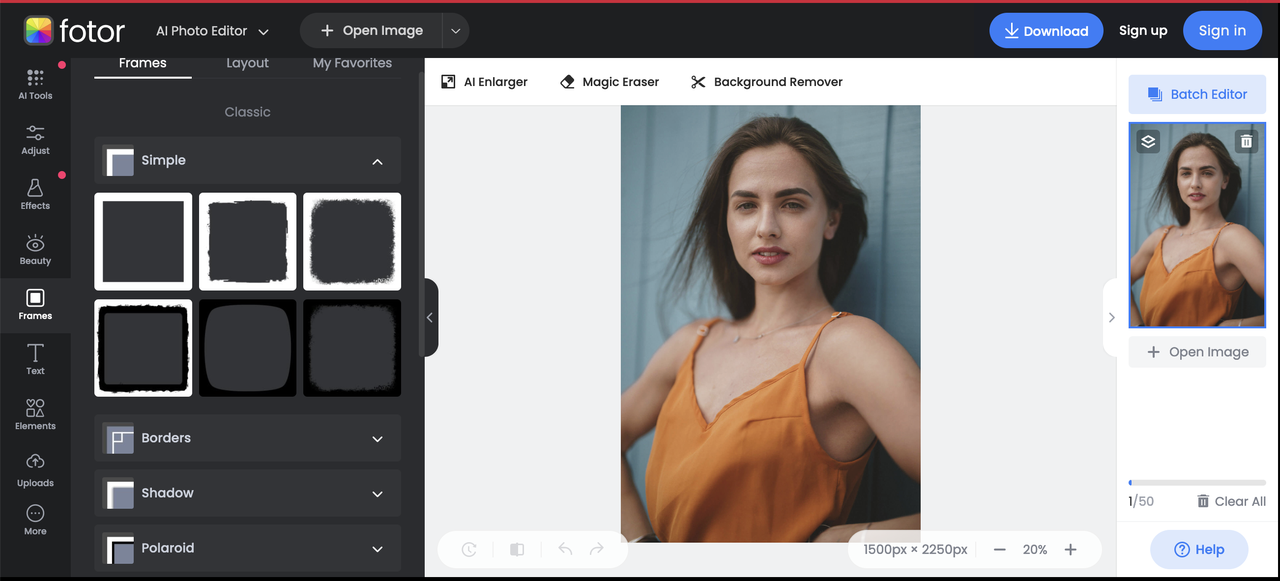
Task: Zoom out with the minus icon
Action: pos(999,549)
